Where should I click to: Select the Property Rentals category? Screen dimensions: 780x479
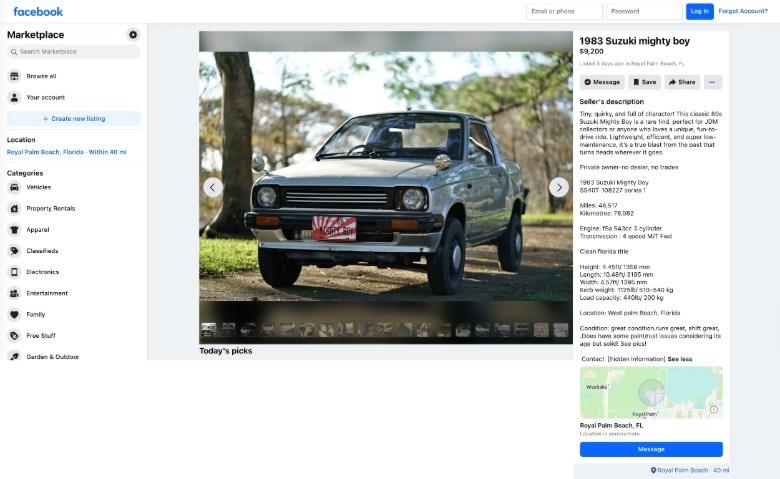(50, 208)
